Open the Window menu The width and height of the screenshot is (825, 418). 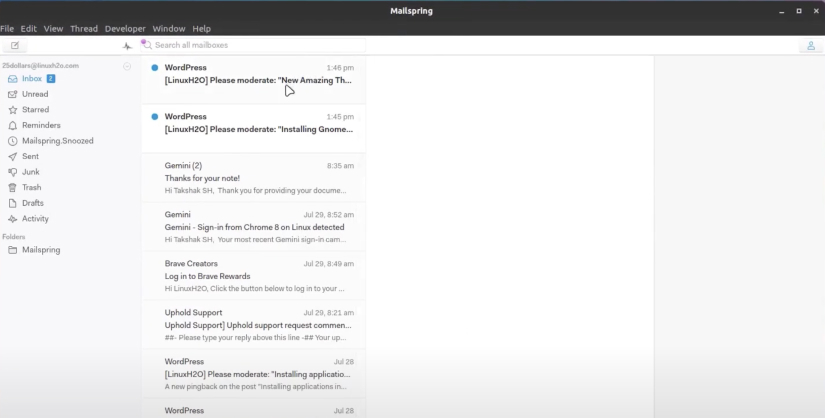coord(169,29)
